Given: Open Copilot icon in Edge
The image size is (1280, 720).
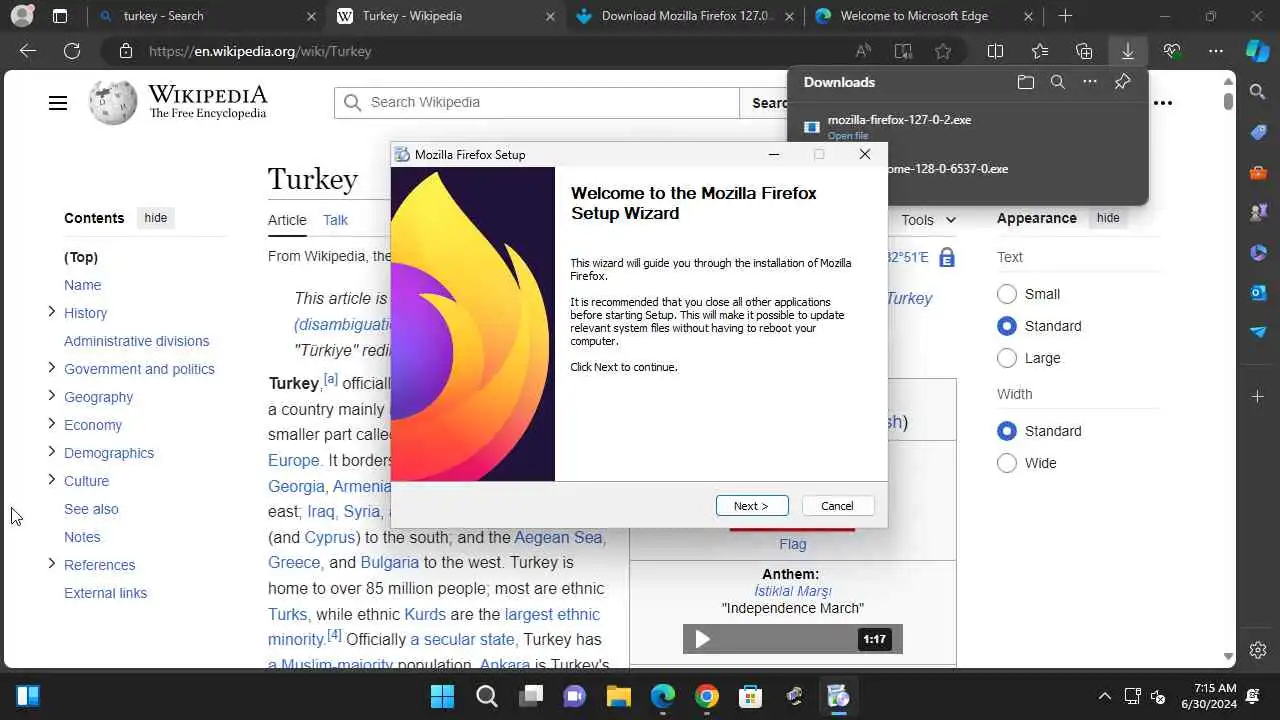Looking at the screenshot, I should point(1257,51).
